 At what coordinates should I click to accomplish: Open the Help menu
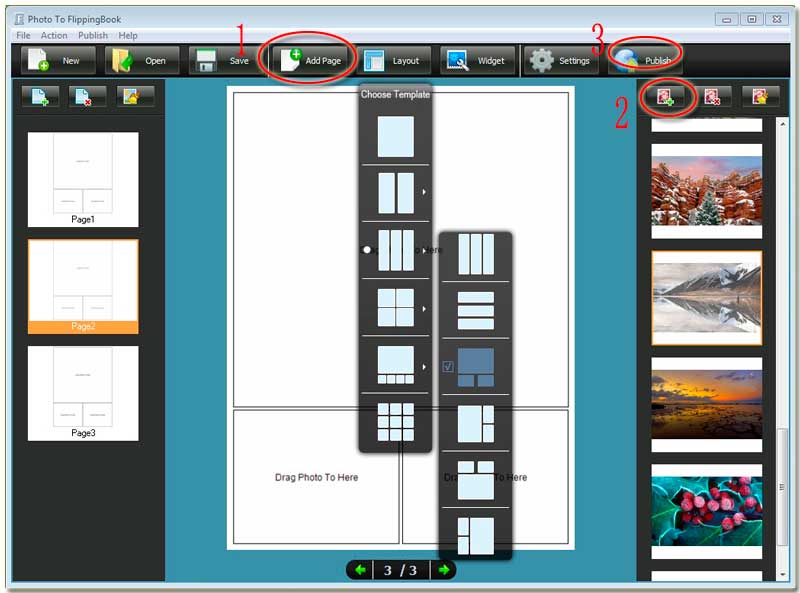point(128,35)
